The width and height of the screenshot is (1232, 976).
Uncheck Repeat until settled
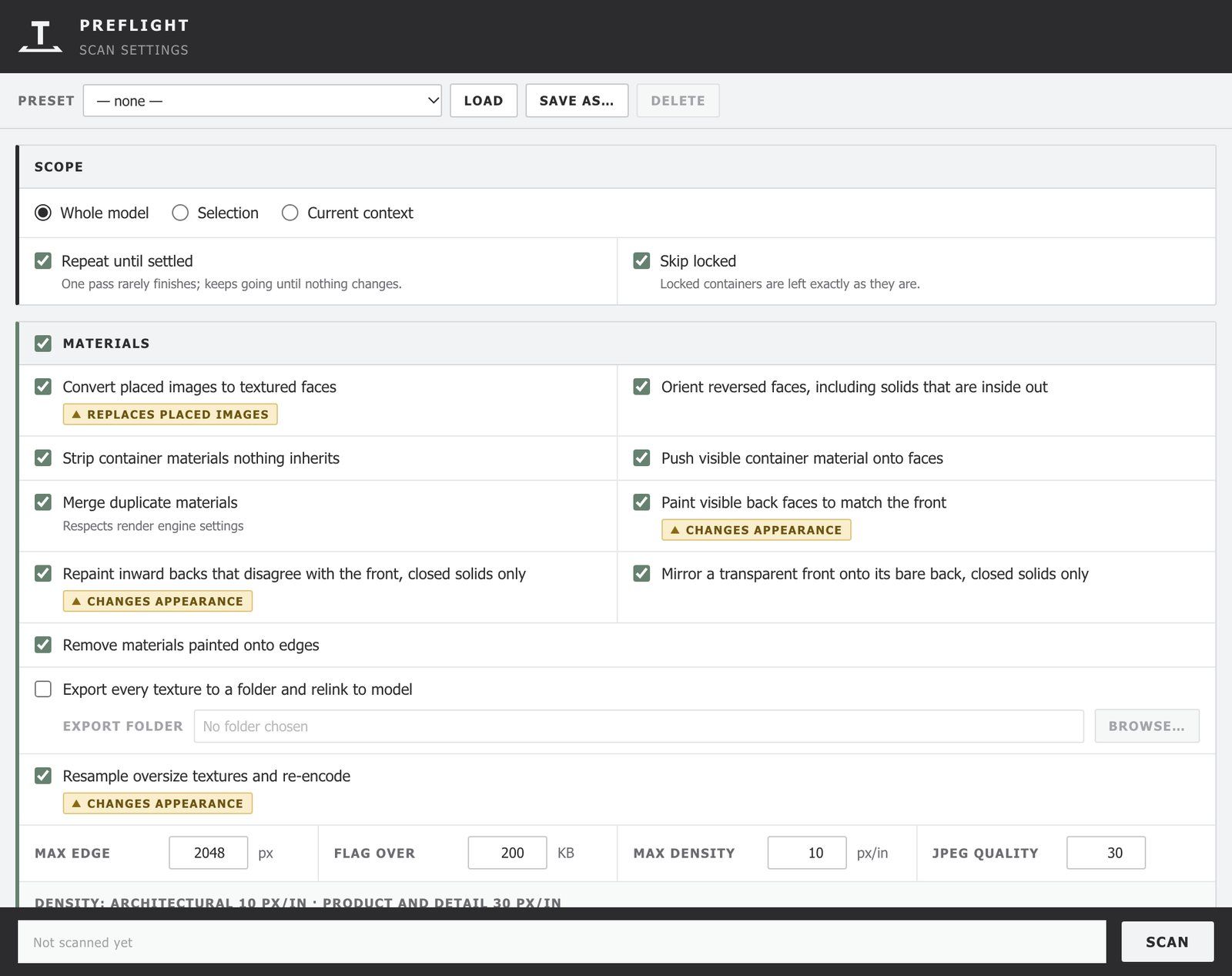coord(43,261)
